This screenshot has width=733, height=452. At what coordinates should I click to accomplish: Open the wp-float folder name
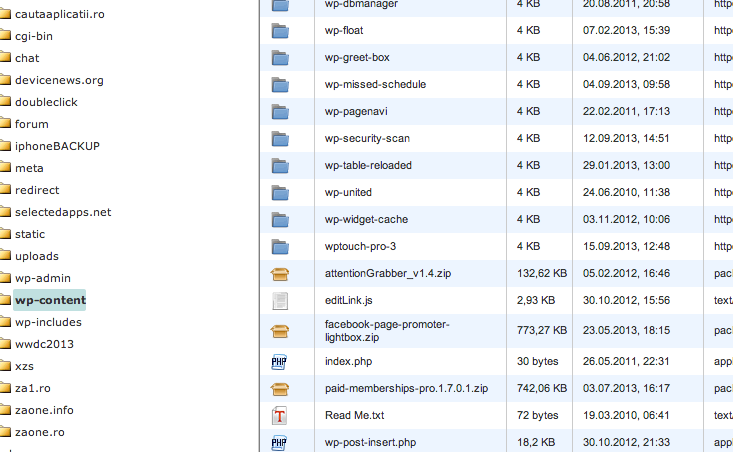[344, 30]
